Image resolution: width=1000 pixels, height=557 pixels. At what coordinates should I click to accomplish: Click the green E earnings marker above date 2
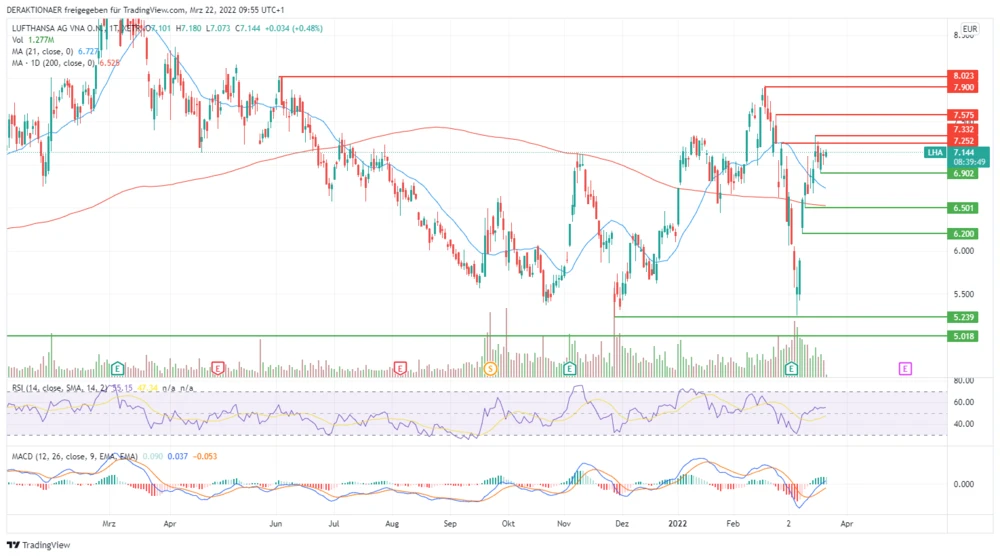coord(791,368)
